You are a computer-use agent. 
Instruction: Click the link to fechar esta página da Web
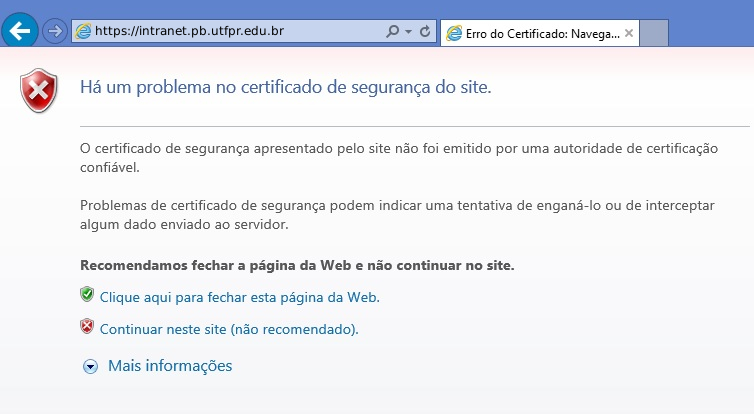click(240, 297)
